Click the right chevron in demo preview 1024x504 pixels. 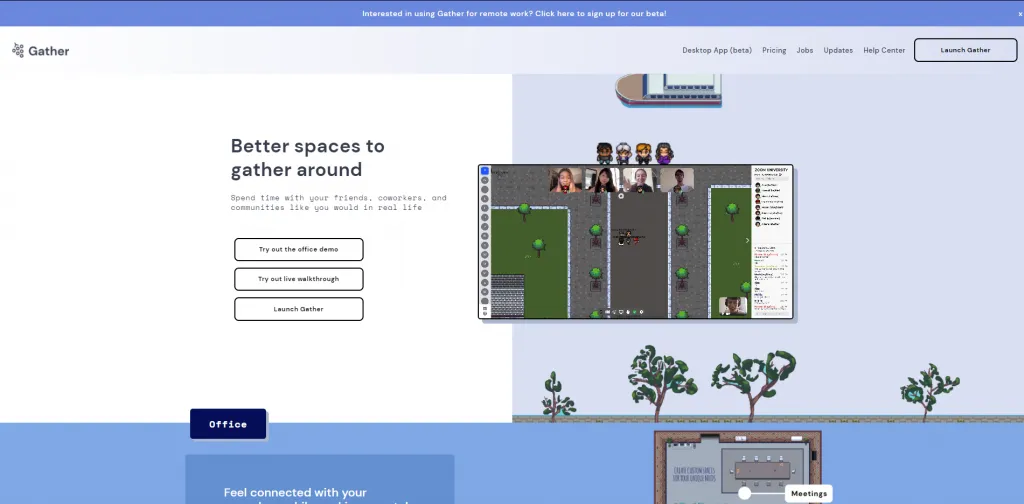pyautogui.click(x=746, y=240)
